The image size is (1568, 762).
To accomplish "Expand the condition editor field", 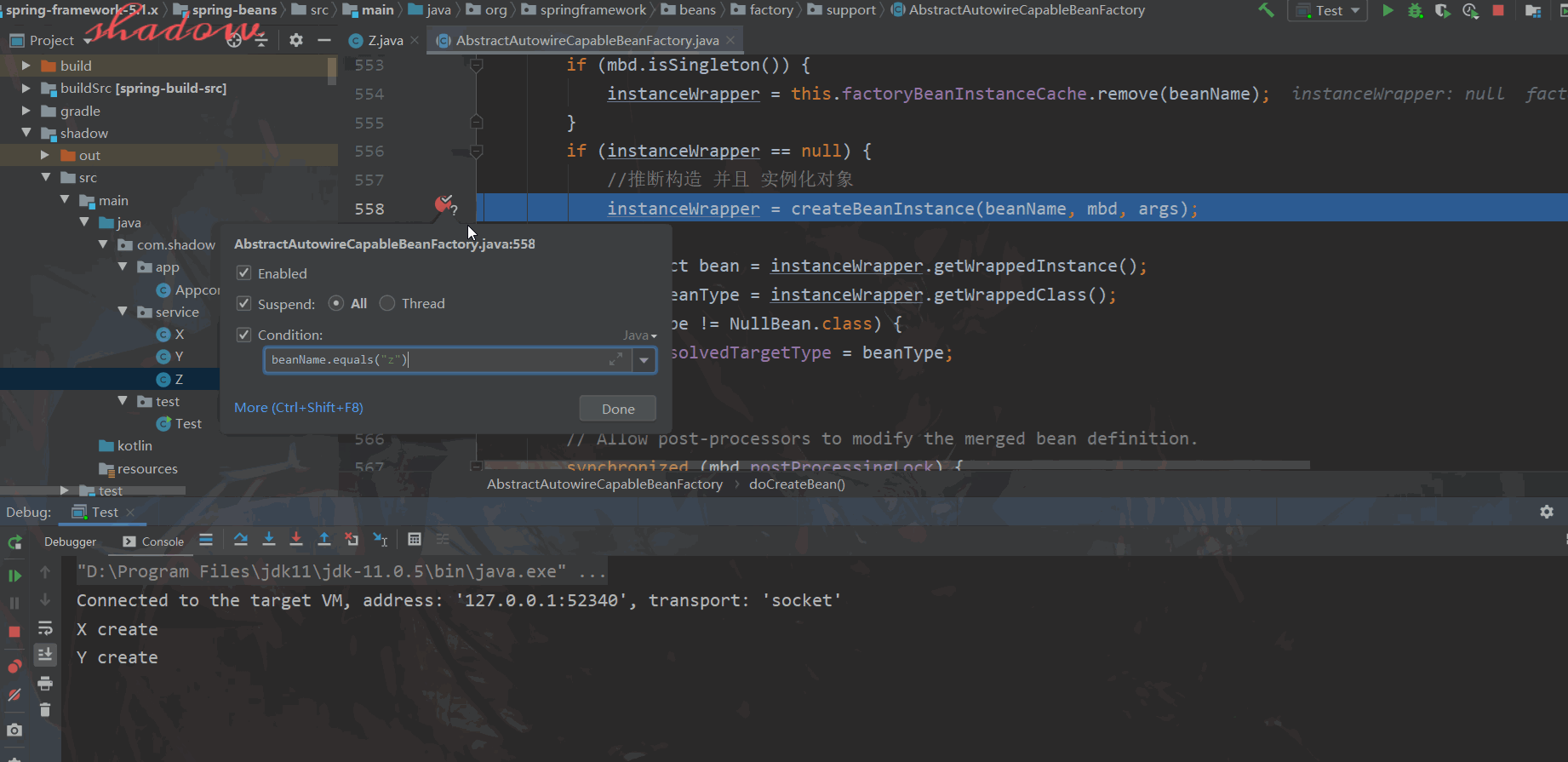I will pos(615,360).
